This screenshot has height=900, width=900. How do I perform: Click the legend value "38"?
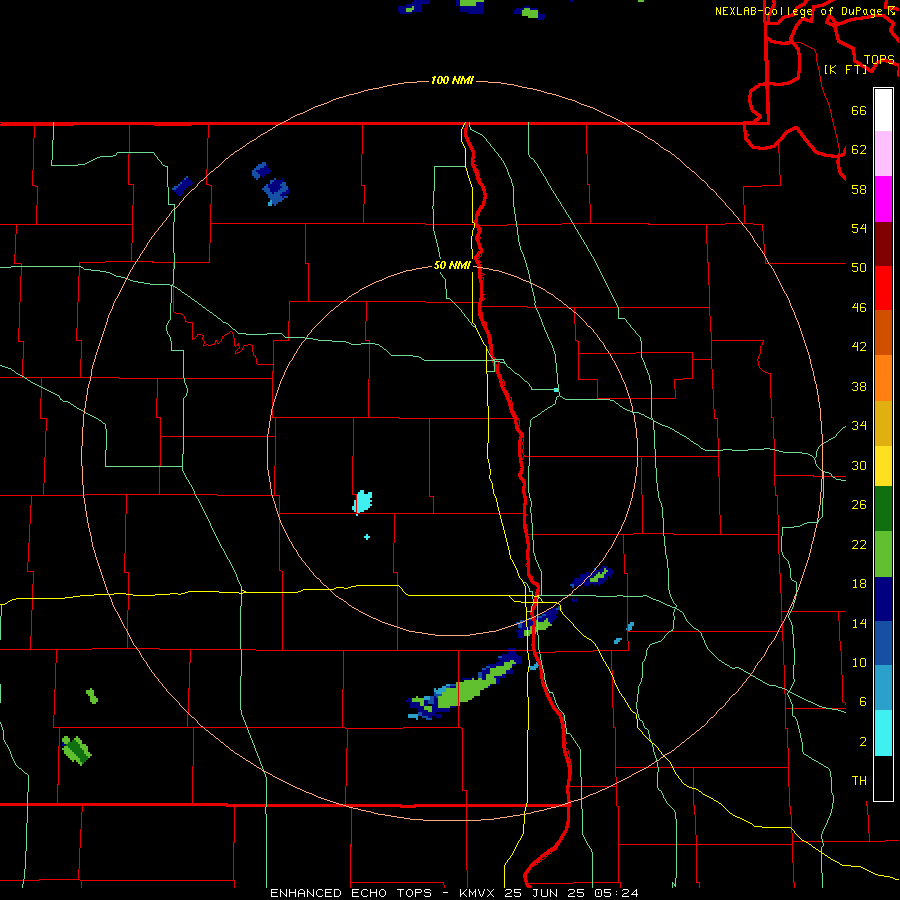coord(859,386)
